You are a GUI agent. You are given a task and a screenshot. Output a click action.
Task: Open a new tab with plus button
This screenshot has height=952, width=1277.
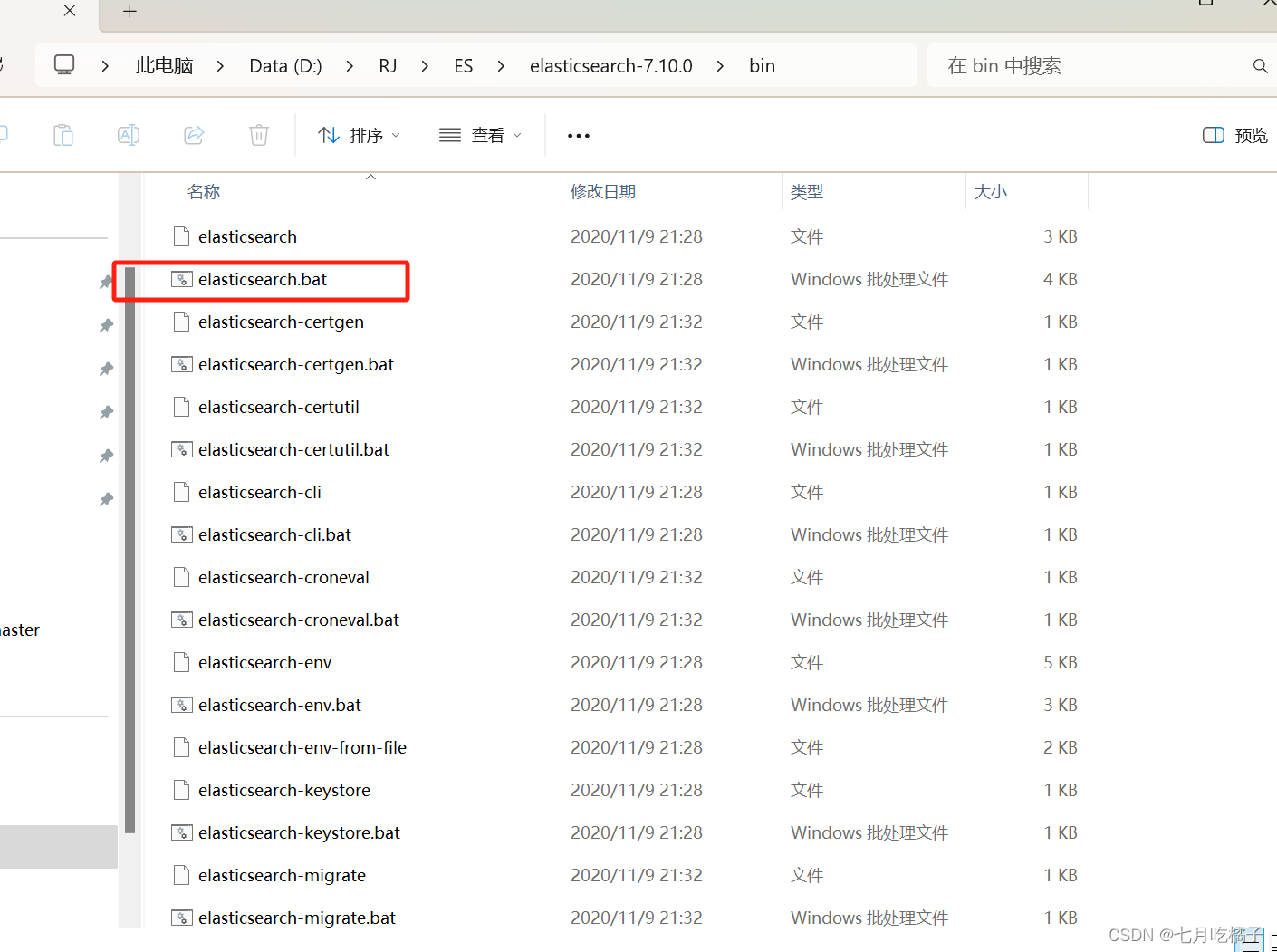(130, 11)
